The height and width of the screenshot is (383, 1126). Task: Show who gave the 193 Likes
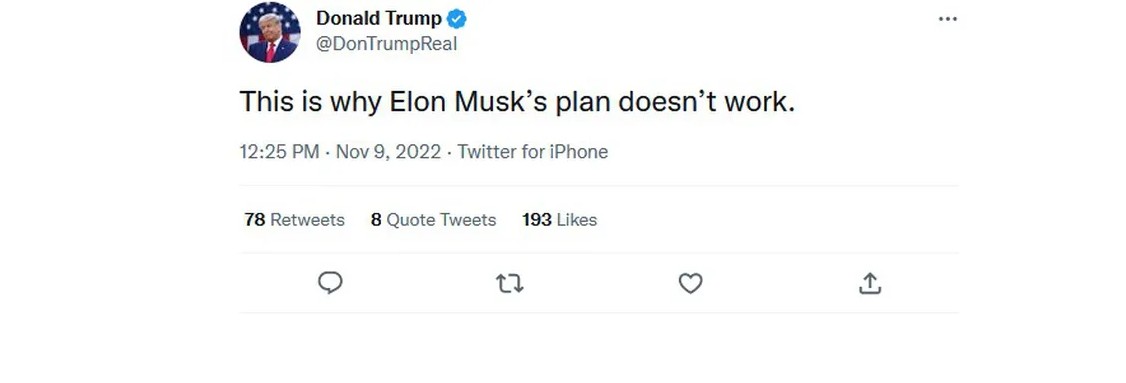(x=559, y=220)
